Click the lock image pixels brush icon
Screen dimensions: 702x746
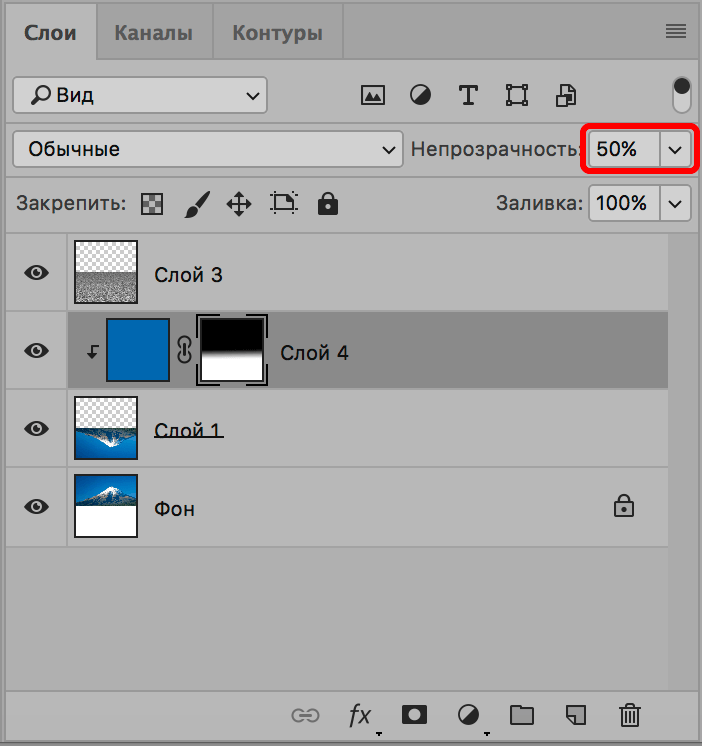tap(196, 204)
